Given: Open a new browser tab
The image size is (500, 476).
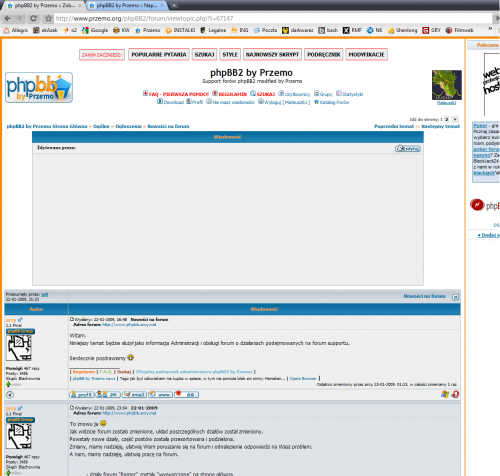Looking at the screenshot, I should click(174, 5).
